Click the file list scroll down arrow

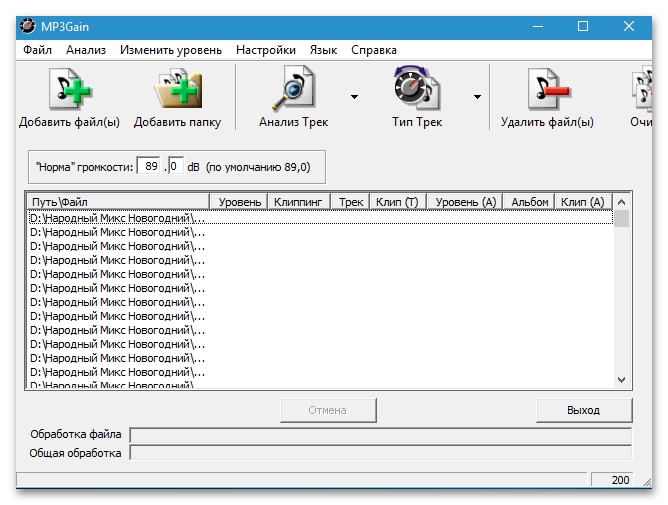pyautogui.click(x=622, y=379)
